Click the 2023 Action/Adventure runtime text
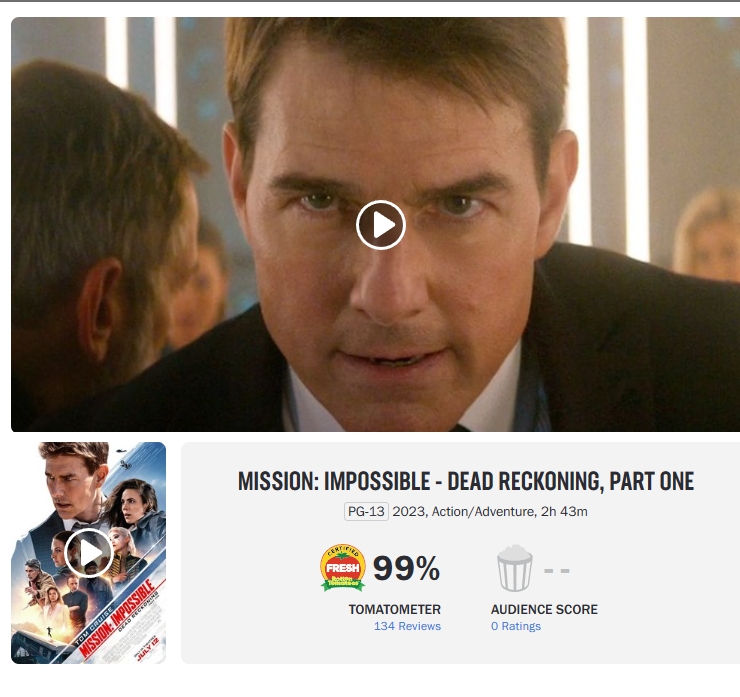 click(490, 512)
